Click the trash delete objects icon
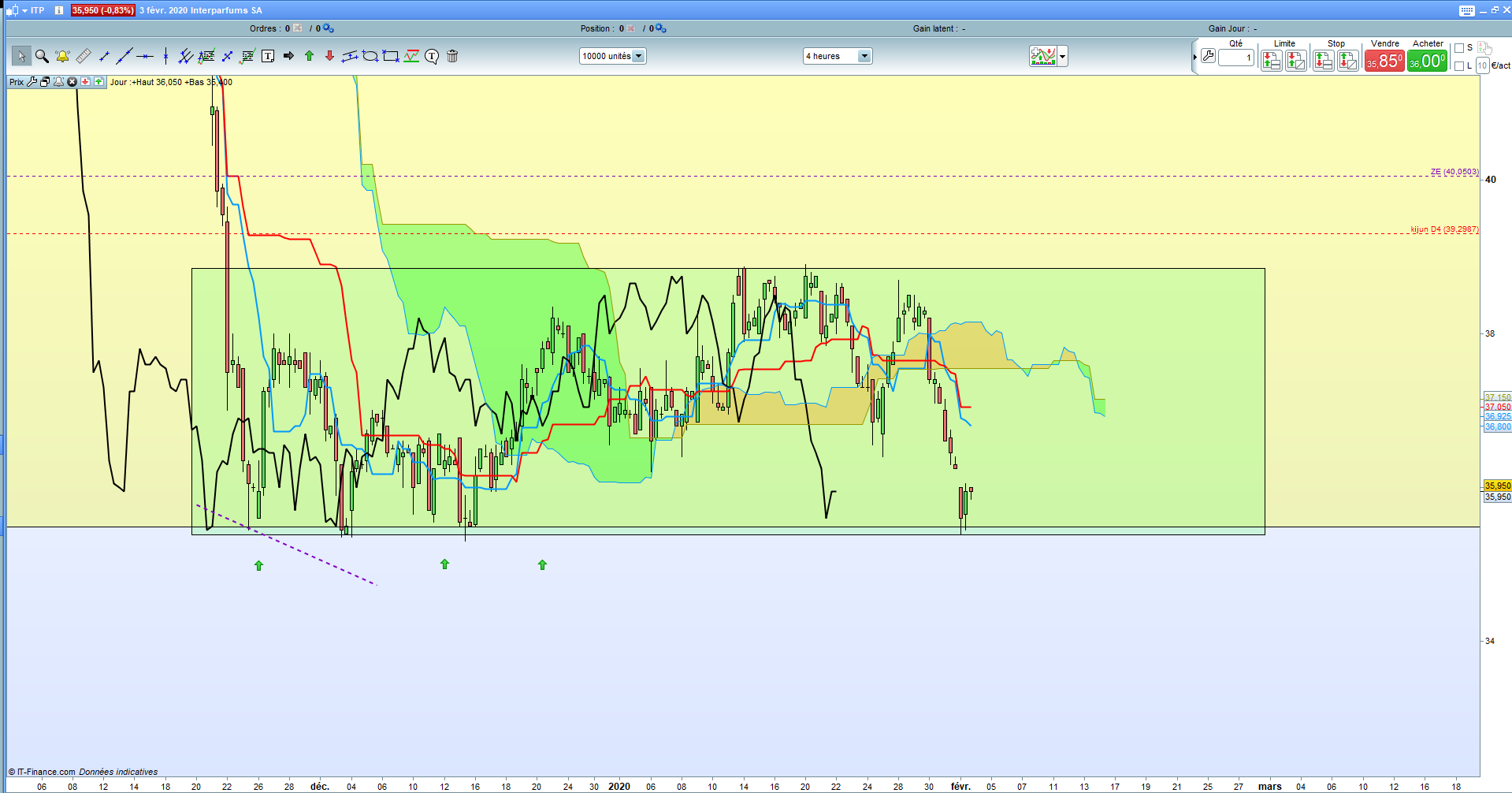Image resolution: width=1512 pixels, height=793 pixels. (x=452, y=56)
